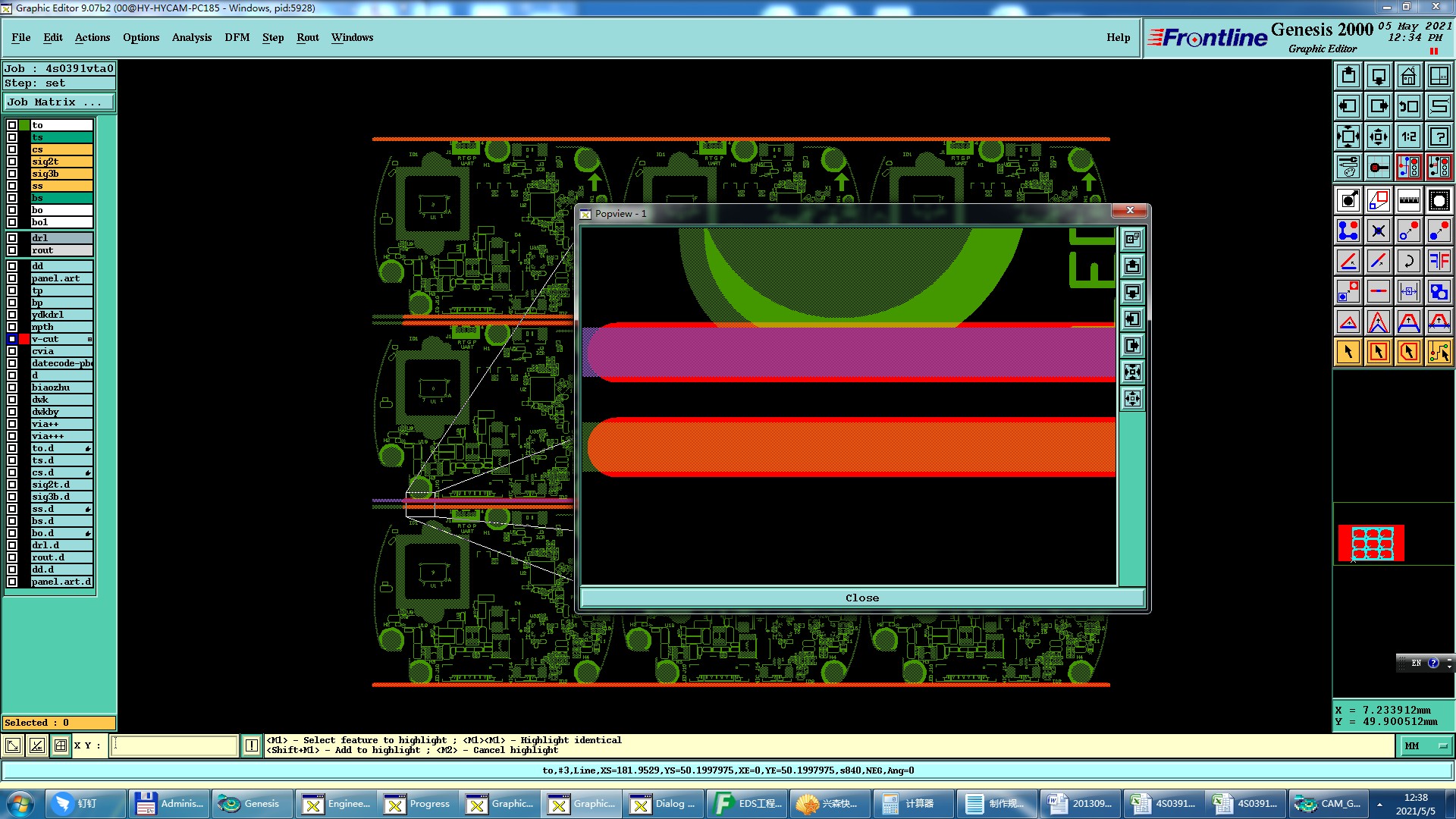Image resolution: width=1456 pixels, height=819 pixels.
Task: Click the pan left arrow icon
Action: [x=1348, y=106]
